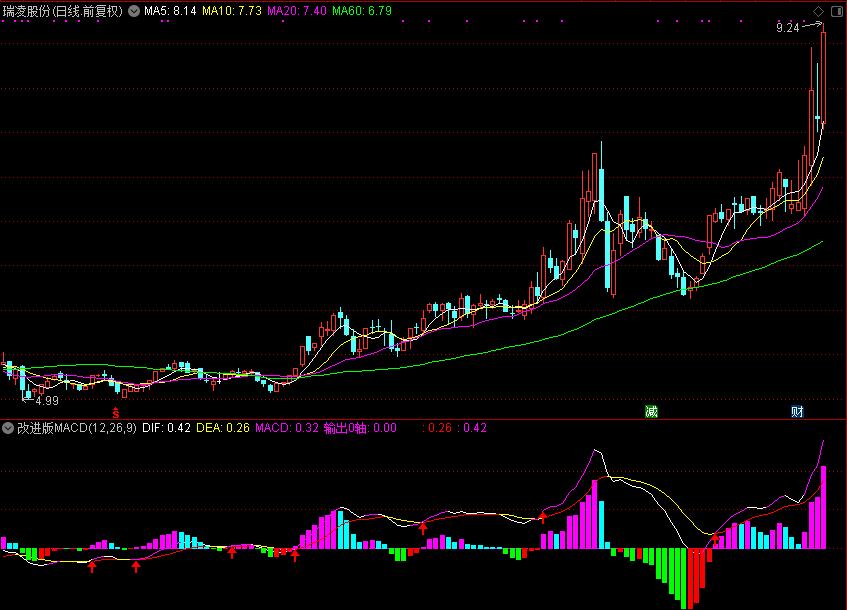847x610 pixels.
Task: Click the red S signal marker
Action: pyautogui.click(x=115, y=412)
